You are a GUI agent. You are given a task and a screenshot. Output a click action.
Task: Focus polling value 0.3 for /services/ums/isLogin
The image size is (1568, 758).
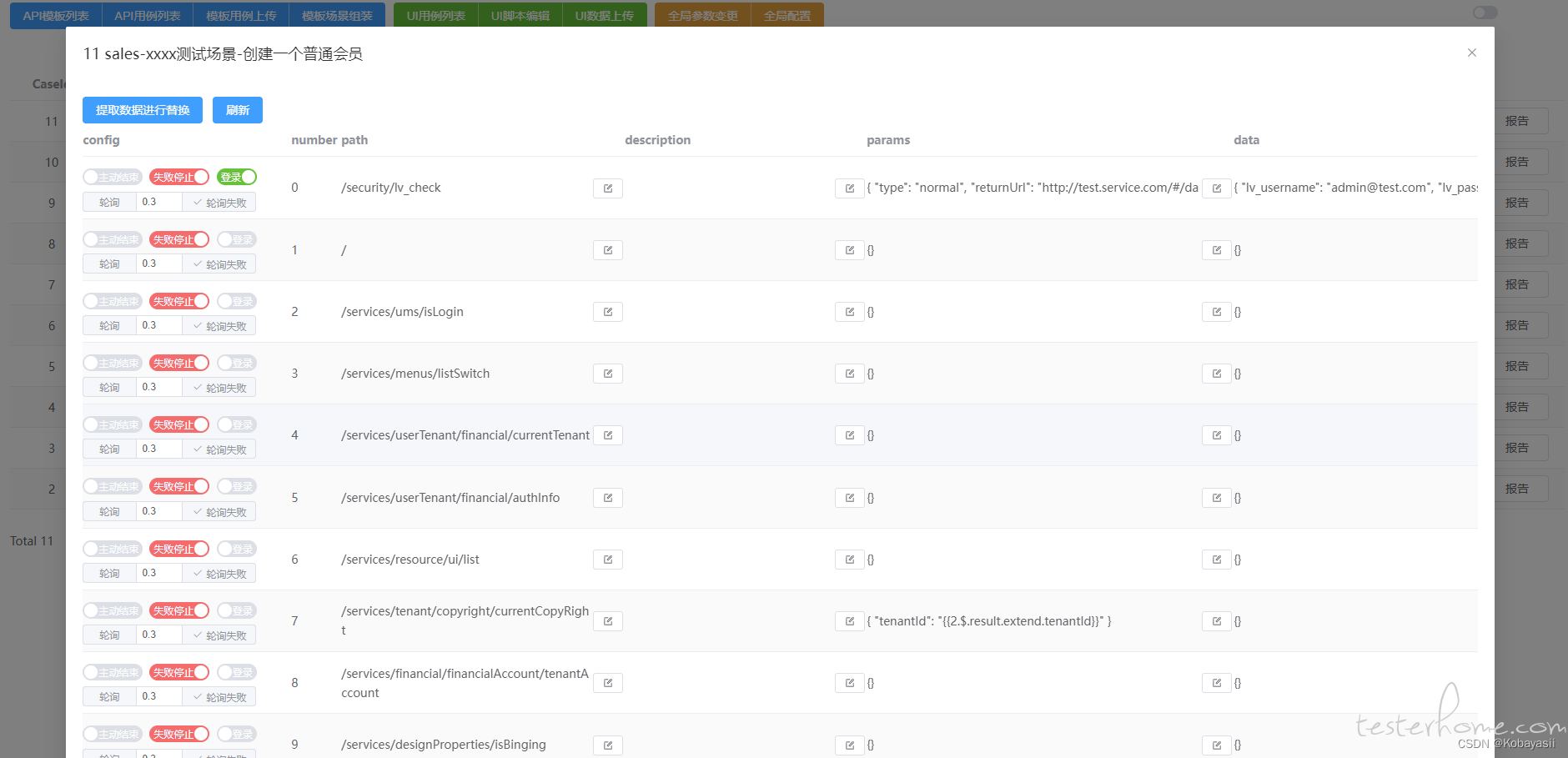coord(159,326)
